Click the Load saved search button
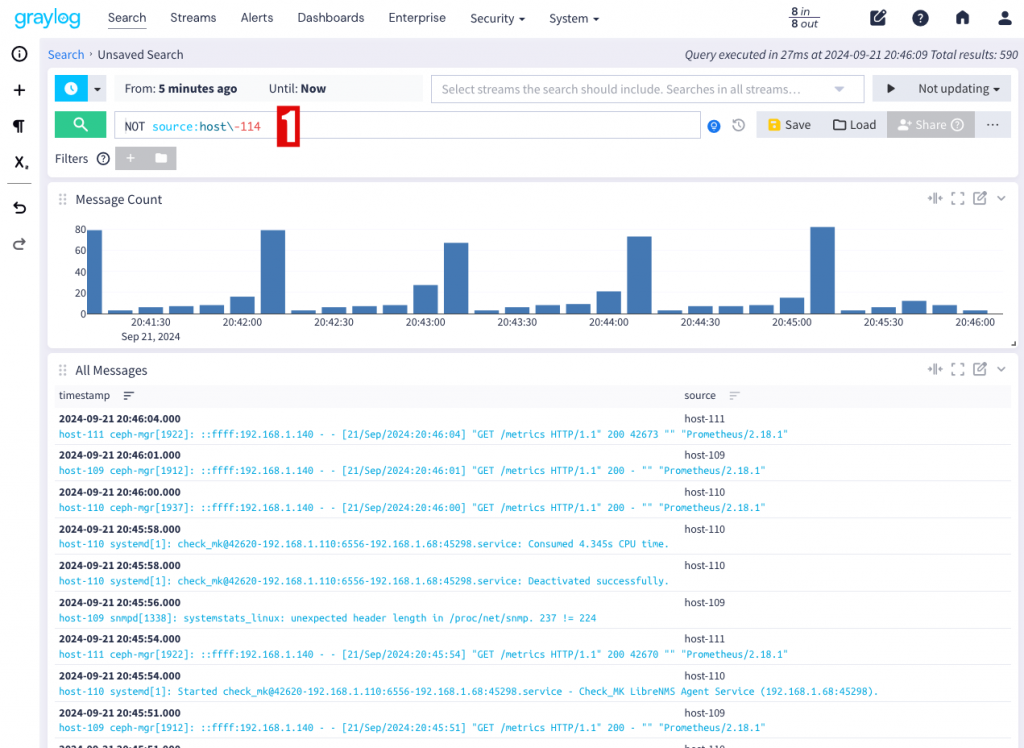 click(854, 124)
